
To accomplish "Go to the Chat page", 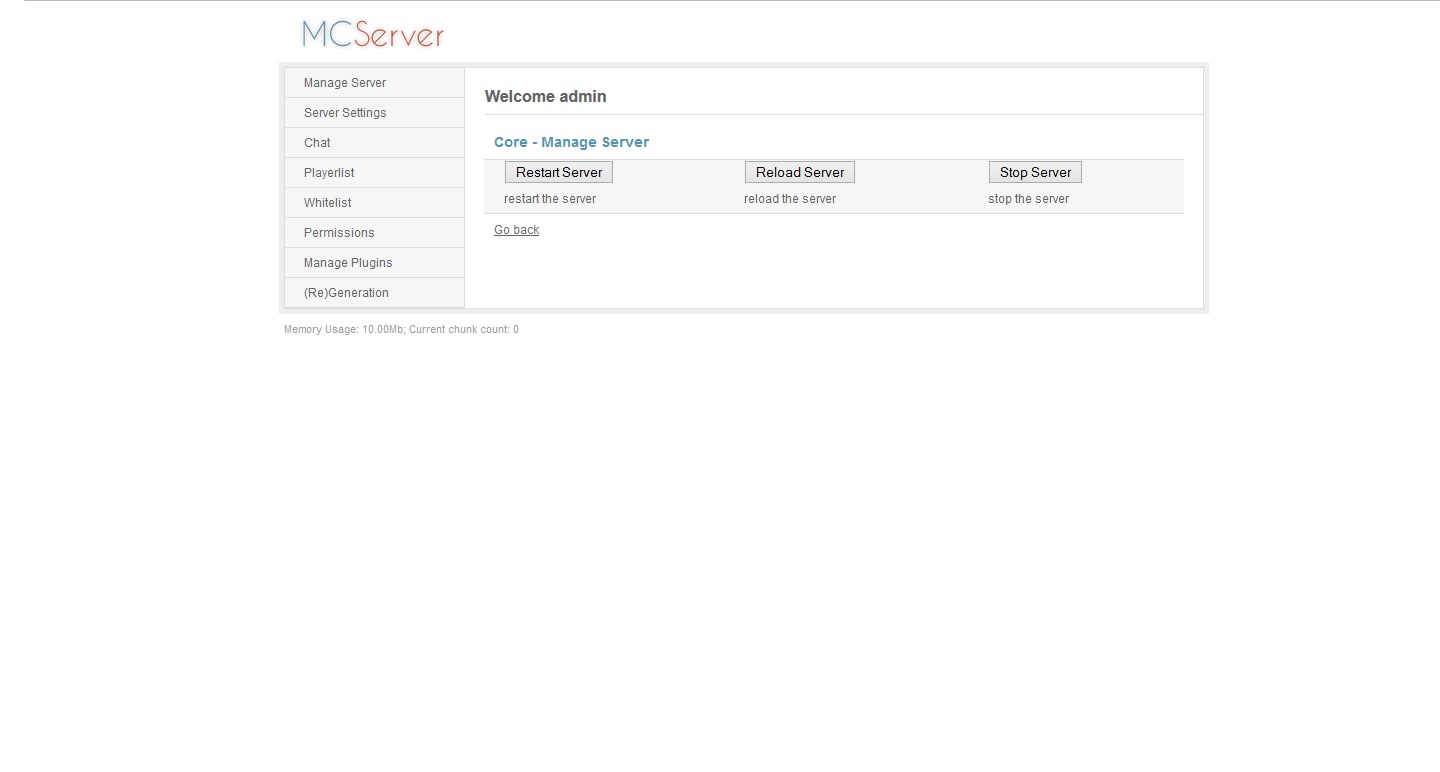I will pyautogui.click(x=374, y=143).
